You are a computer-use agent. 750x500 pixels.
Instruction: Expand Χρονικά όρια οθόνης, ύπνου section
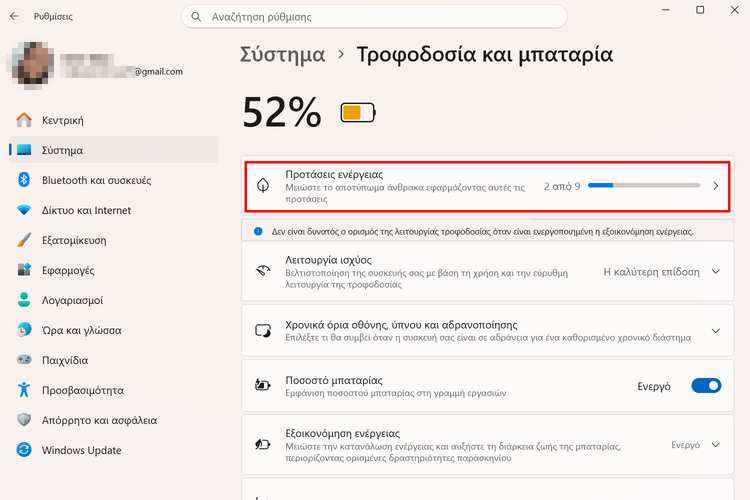[x=715, y=331]
